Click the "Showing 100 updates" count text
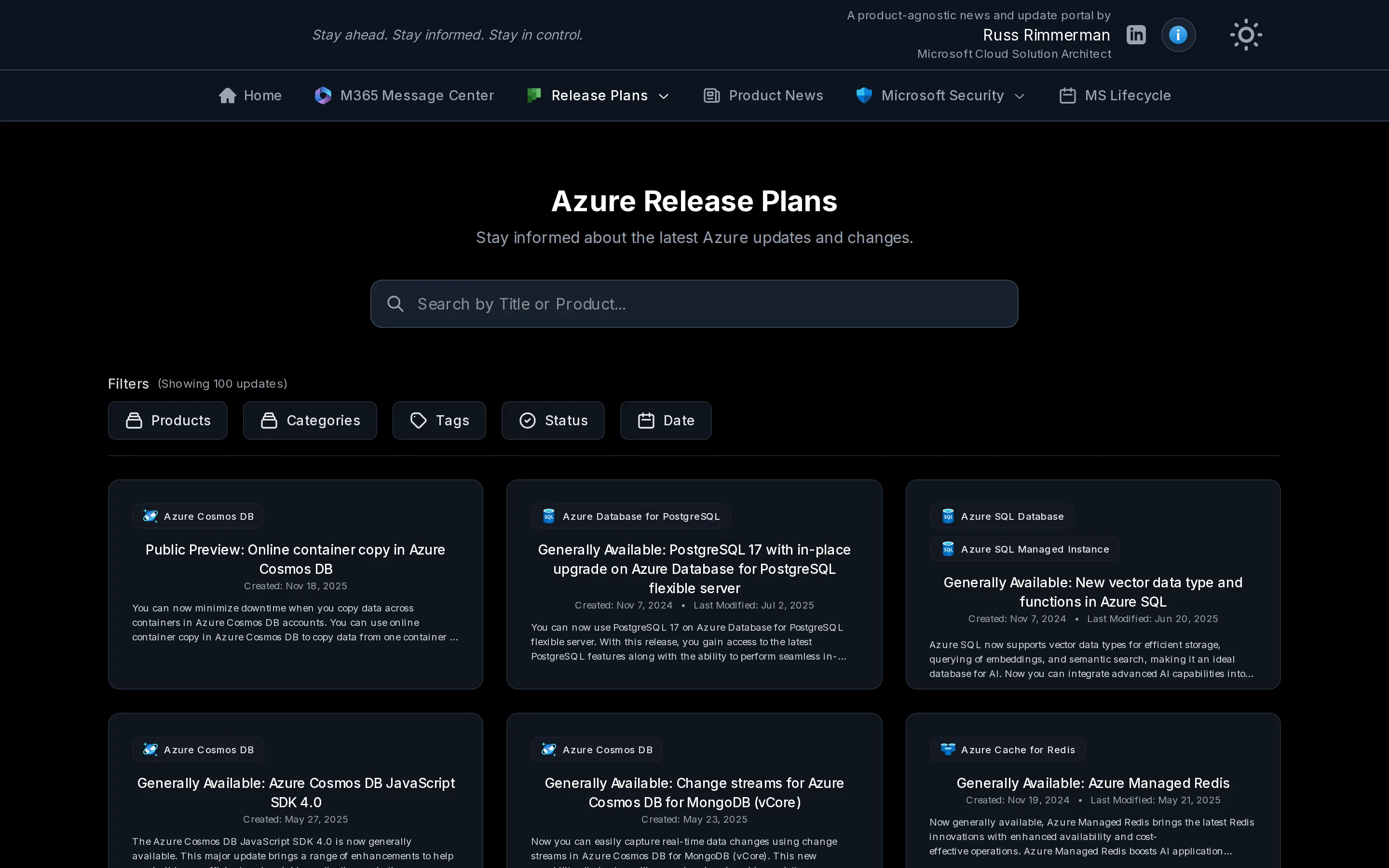1389x868 pixels. 223,383
